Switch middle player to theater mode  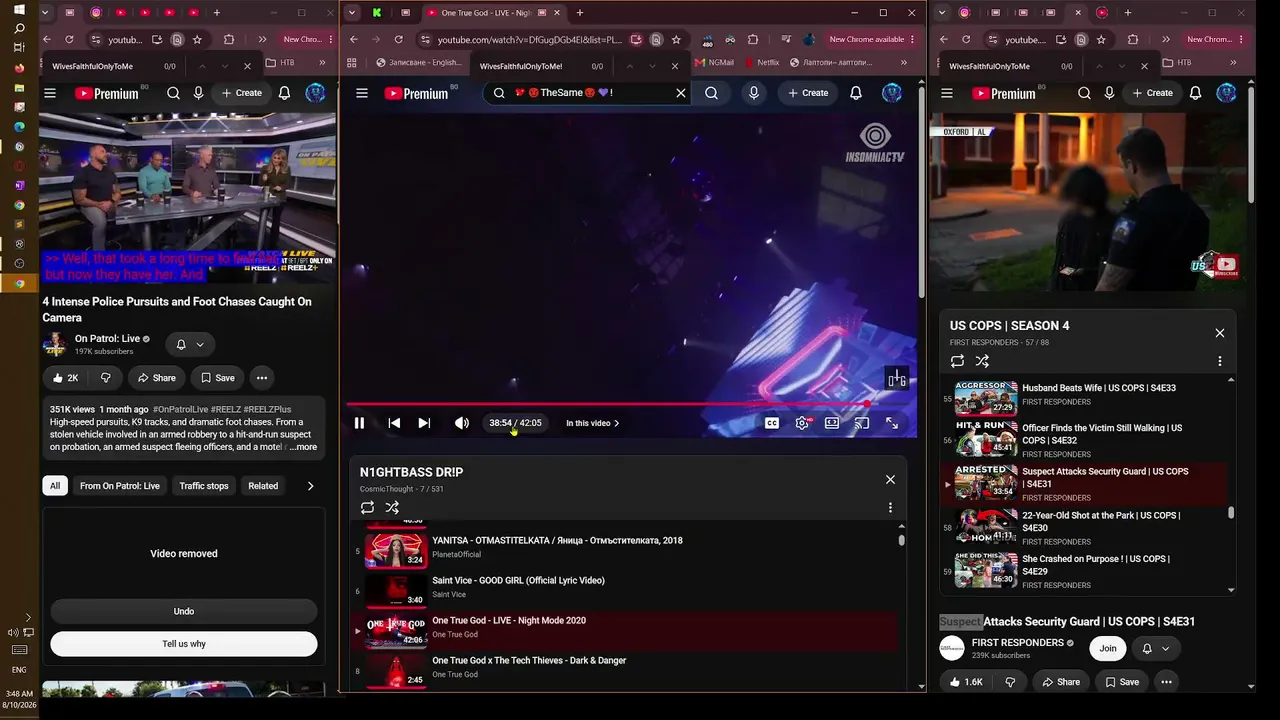(832, 423)
